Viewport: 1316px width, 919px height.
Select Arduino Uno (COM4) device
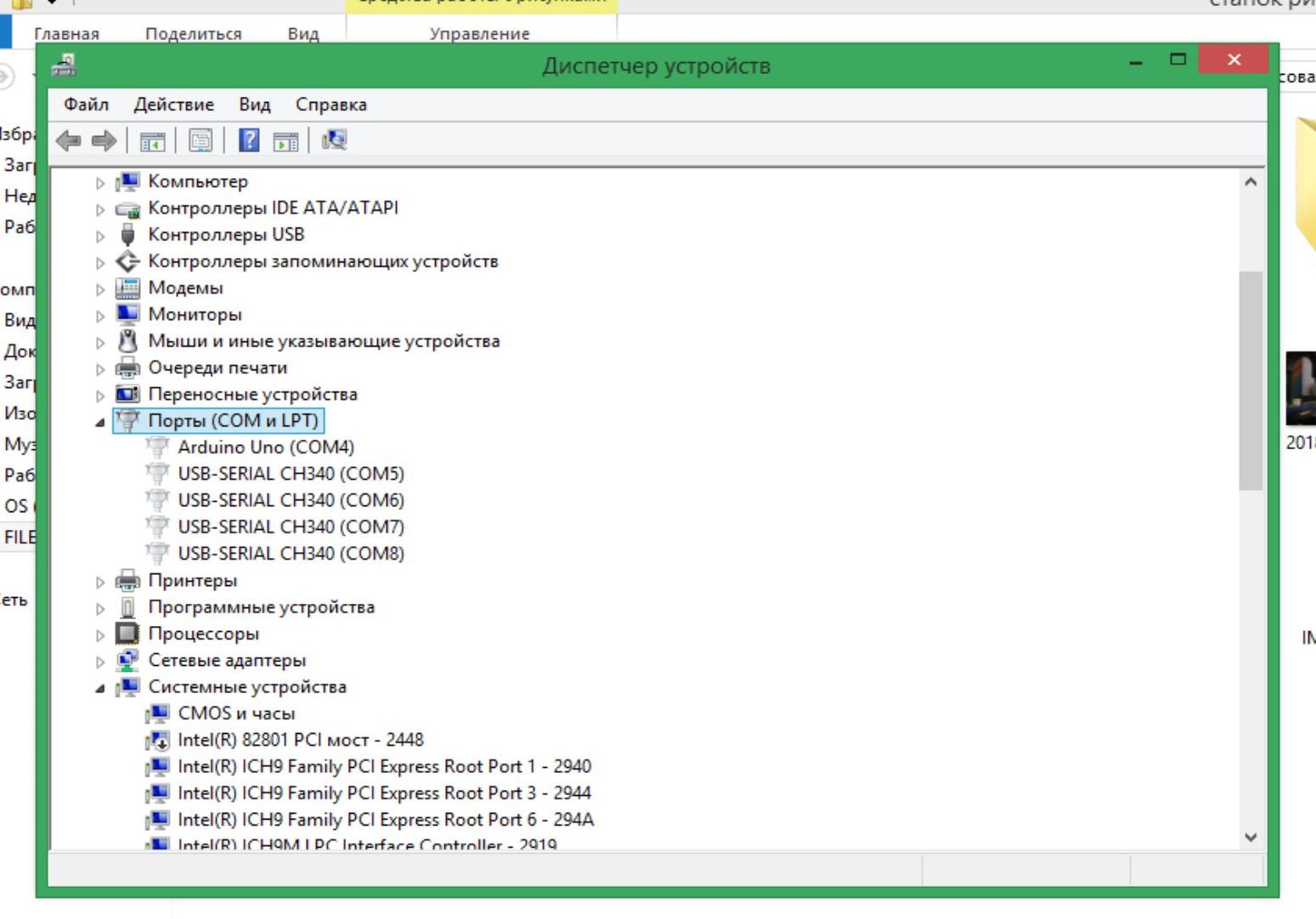coord(265,447)
